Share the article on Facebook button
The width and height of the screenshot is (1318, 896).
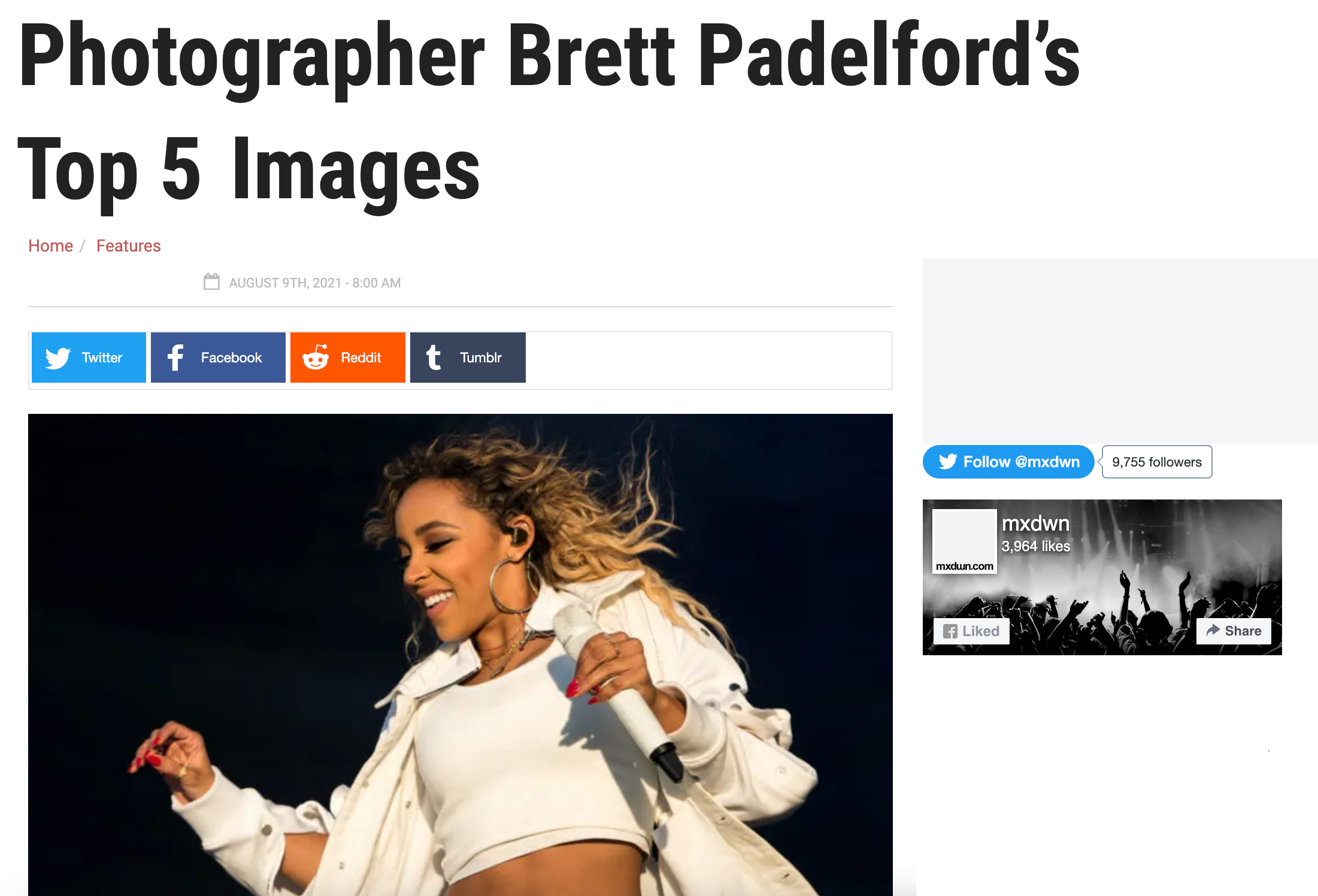point(218,358)
